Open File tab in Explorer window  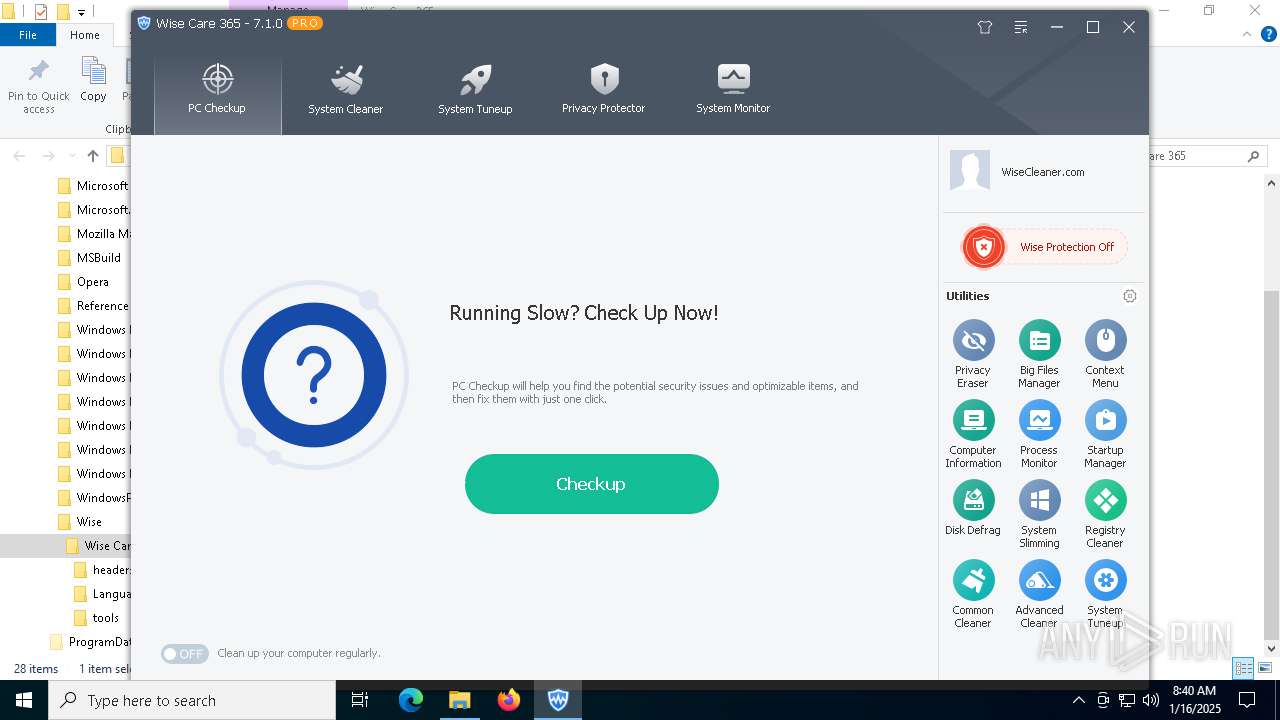(x=28, y=35)
